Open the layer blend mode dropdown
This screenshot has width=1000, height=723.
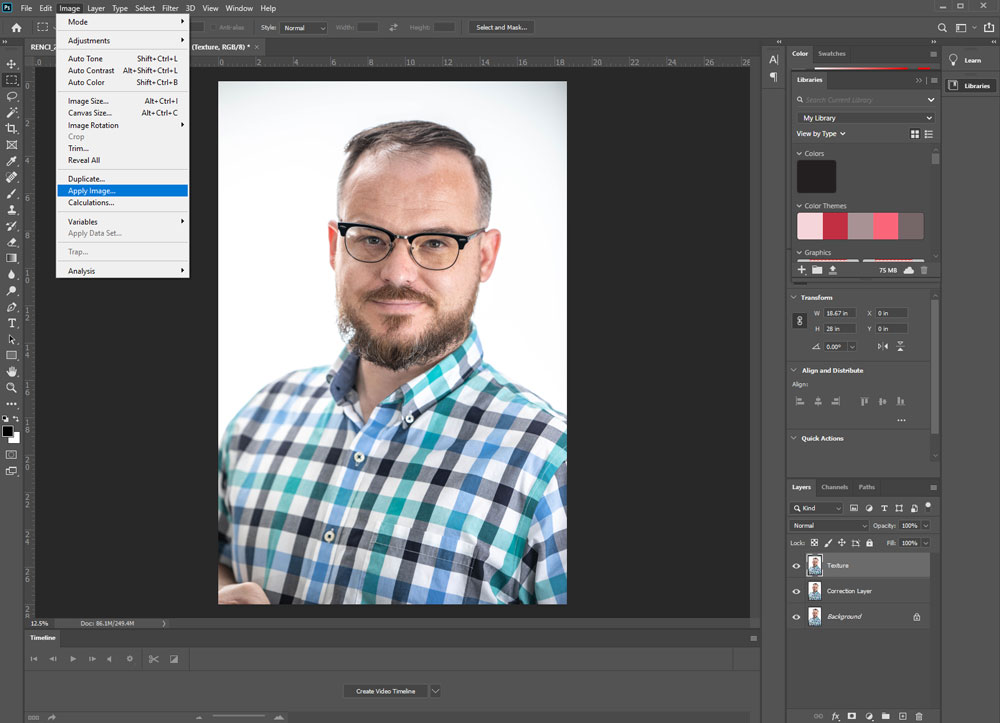point(829,526)
